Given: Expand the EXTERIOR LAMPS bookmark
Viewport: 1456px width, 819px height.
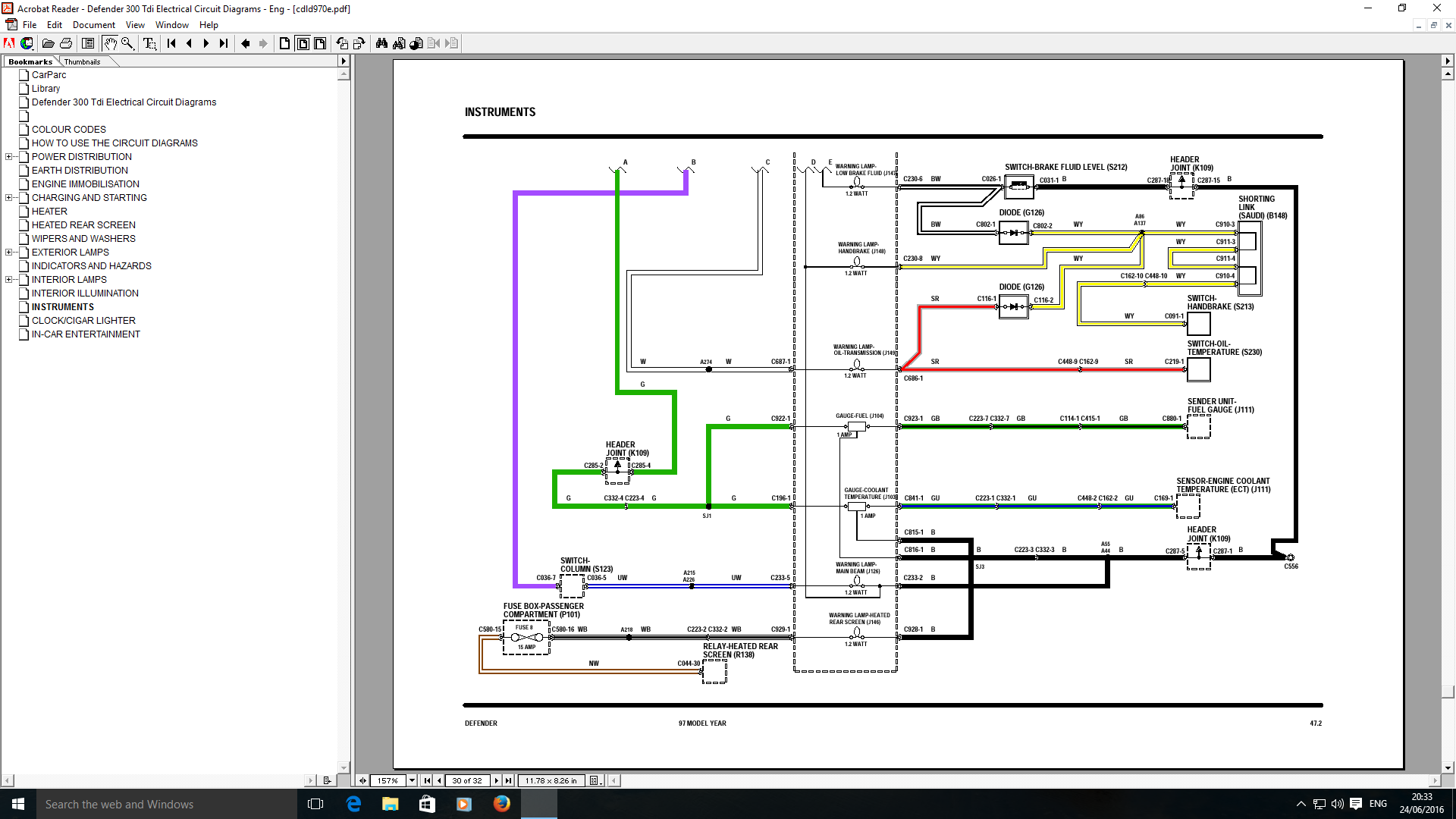Looking at the screenshot, I should point(9,253).
